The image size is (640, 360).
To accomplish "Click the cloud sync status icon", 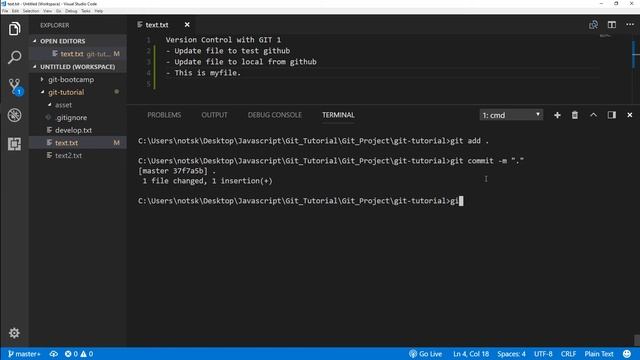I will pyautogui.click(x=53, y=354).
